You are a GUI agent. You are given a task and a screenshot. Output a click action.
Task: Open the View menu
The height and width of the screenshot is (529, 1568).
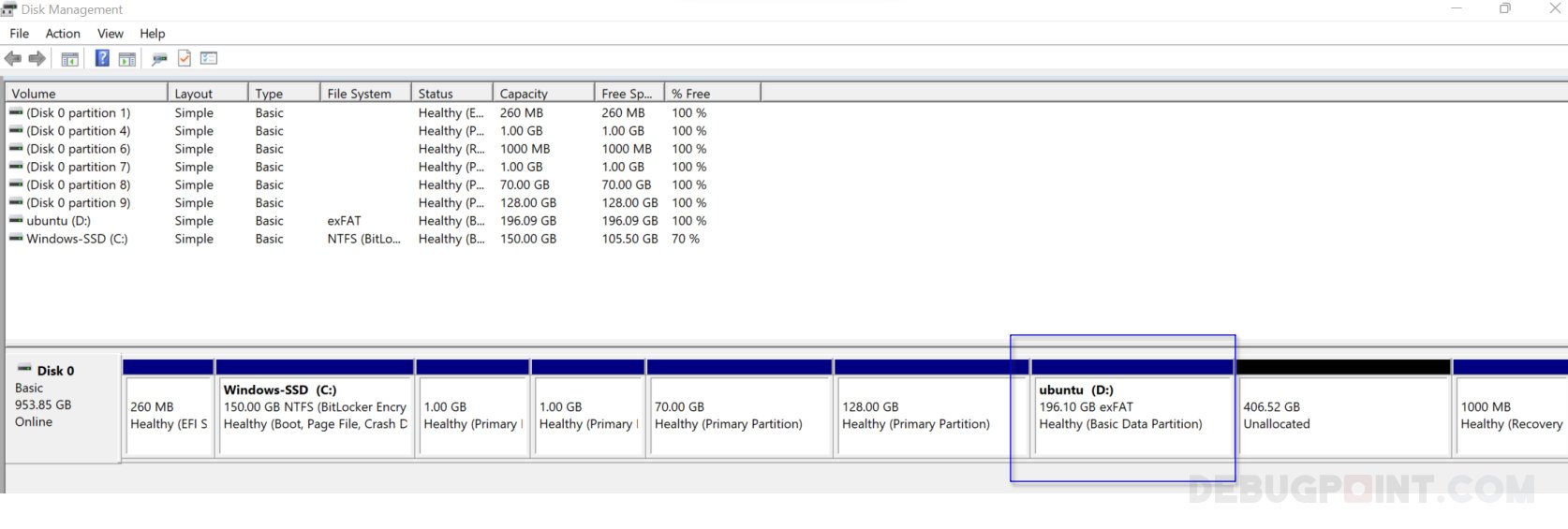click(x=111, y=33)
